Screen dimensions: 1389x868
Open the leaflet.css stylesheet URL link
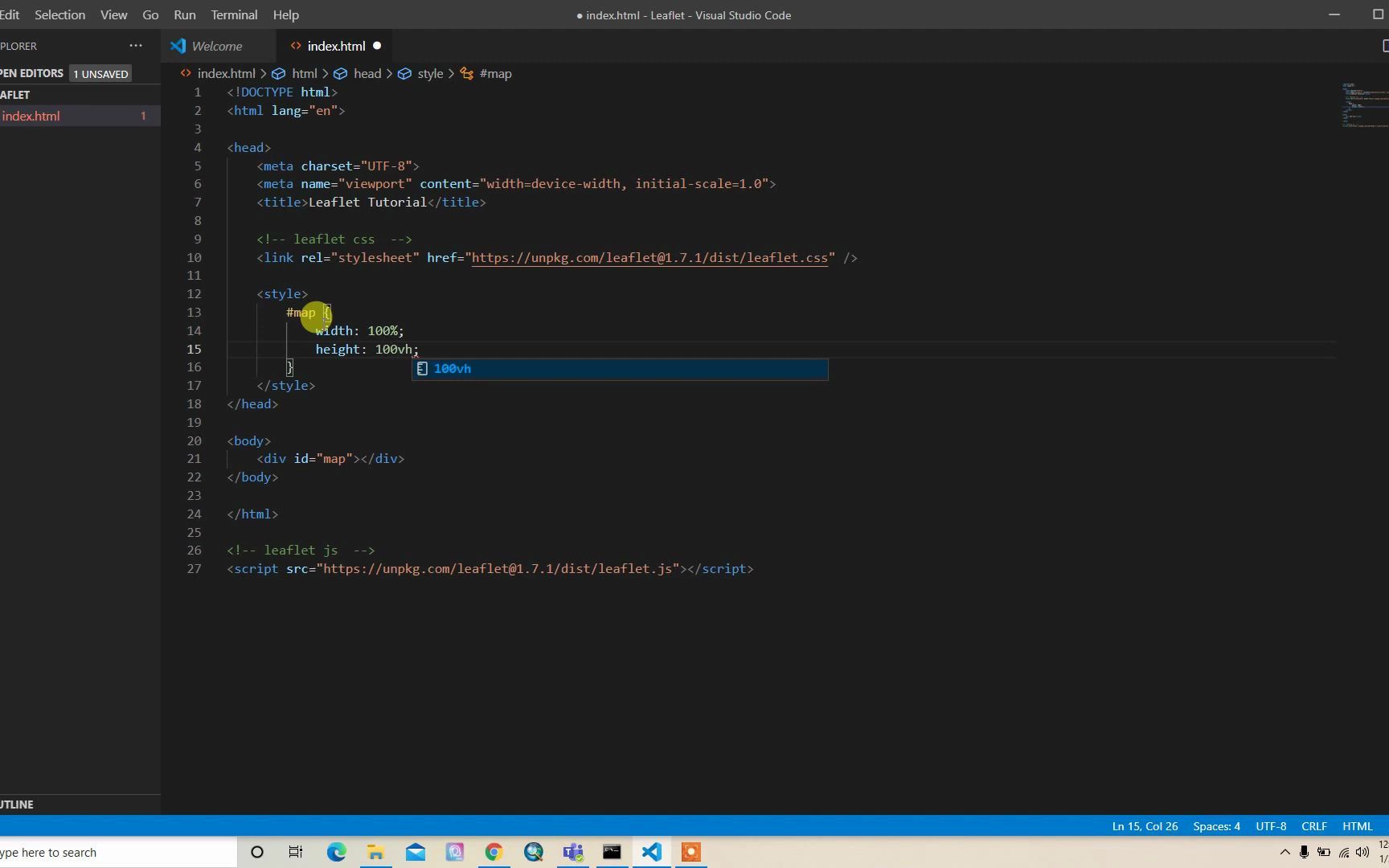point(649,258)
